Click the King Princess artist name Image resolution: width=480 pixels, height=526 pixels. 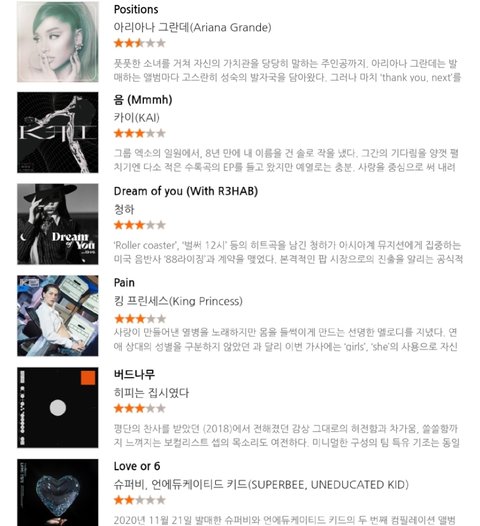click(178, 301)
